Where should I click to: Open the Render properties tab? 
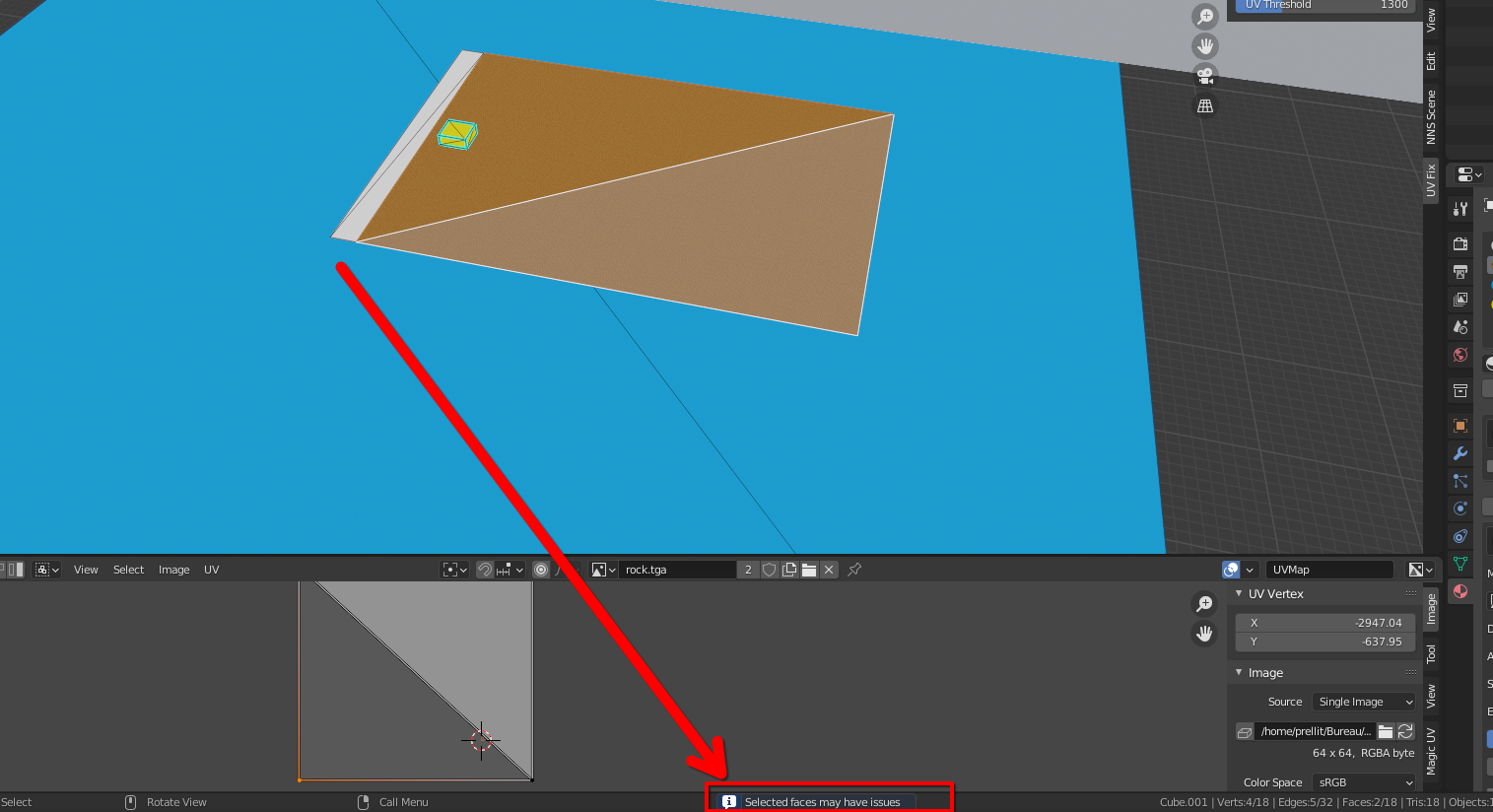coord(1459,243)
